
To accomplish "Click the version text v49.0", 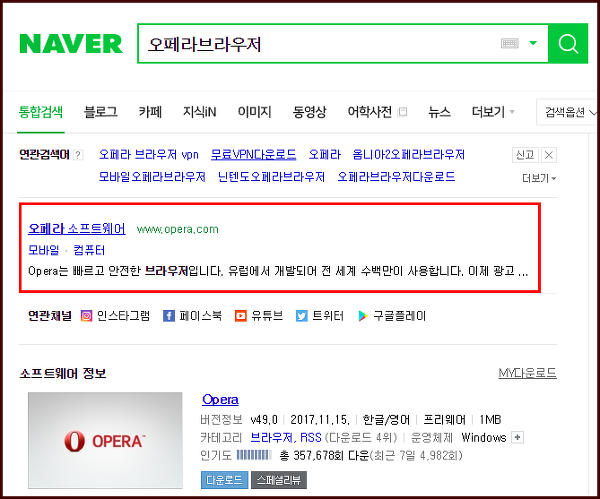I will (x=264, y=420).
